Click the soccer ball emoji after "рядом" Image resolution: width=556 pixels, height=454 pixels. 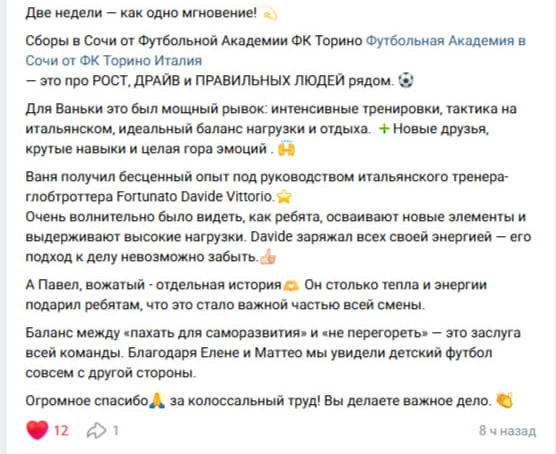[x=406, y=80]
